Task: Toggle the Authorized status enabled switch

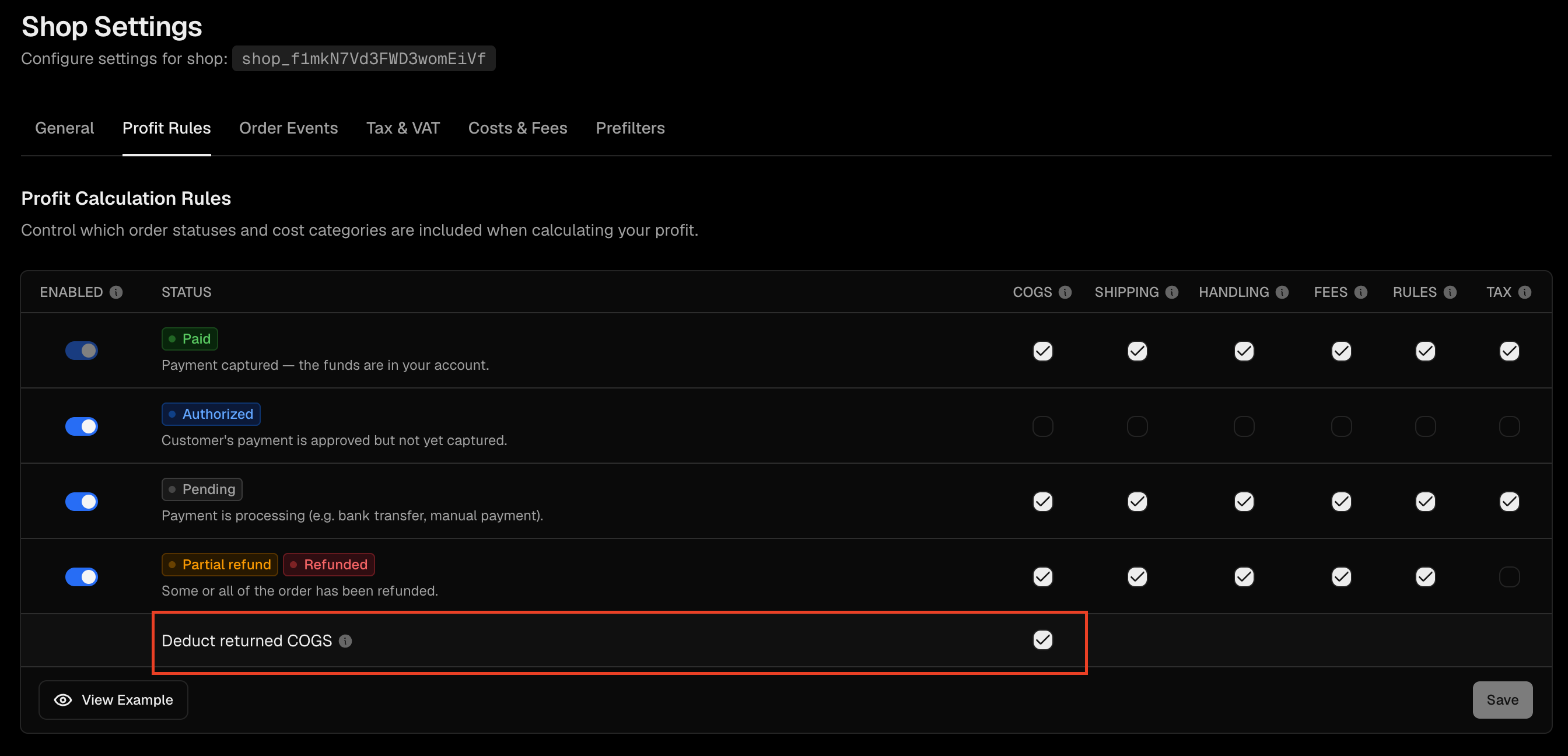Action: (x=82, y=426)
